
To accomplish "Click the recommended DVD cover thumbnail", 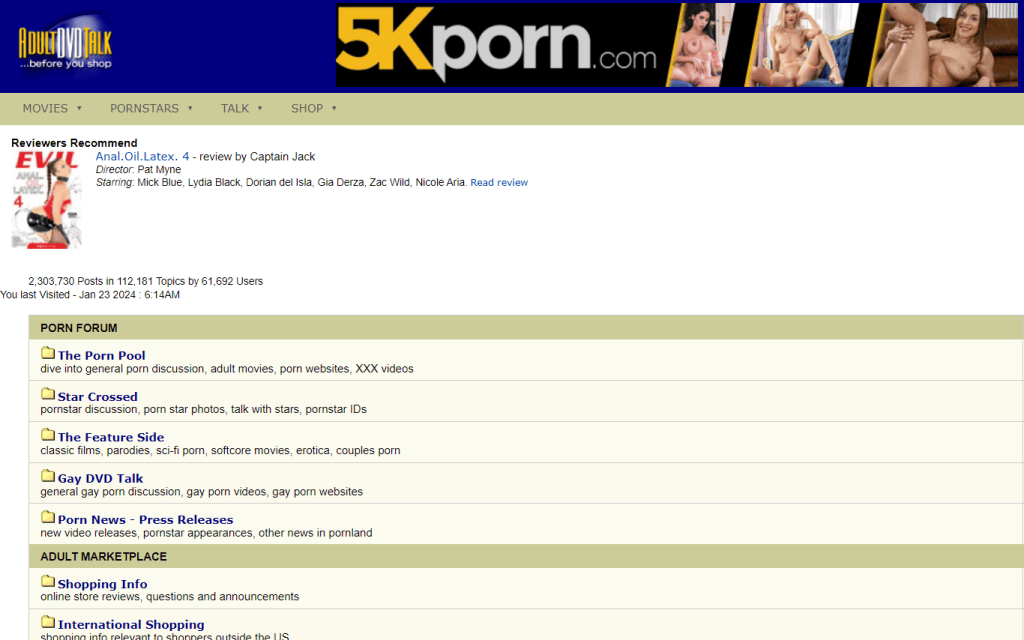I will point(46,200).
